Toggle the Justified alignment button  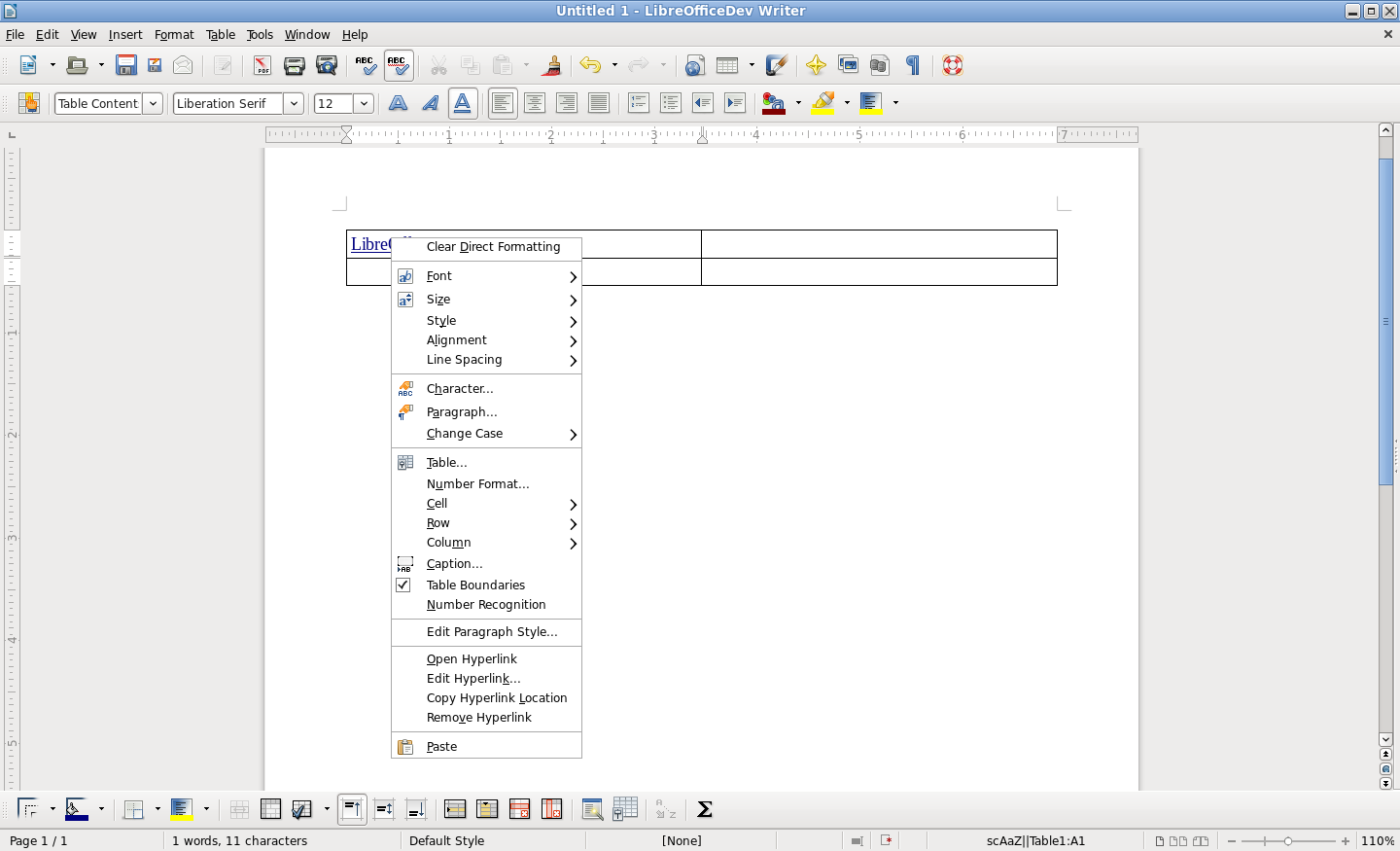coord(598,103)
